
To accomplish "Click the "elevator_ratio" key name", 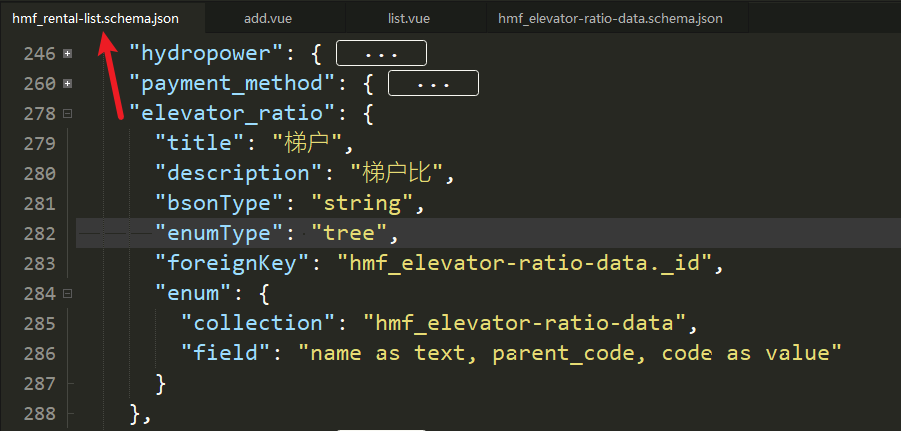I will [x=233, y=113].
